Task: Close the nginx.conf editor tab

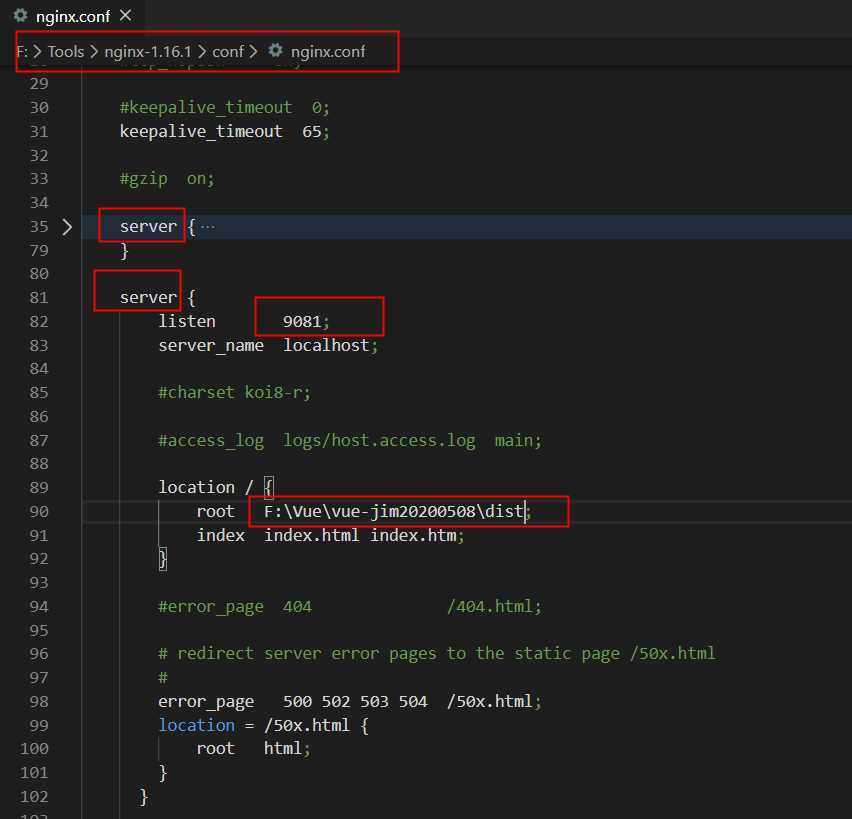Action: coord(126,16)
